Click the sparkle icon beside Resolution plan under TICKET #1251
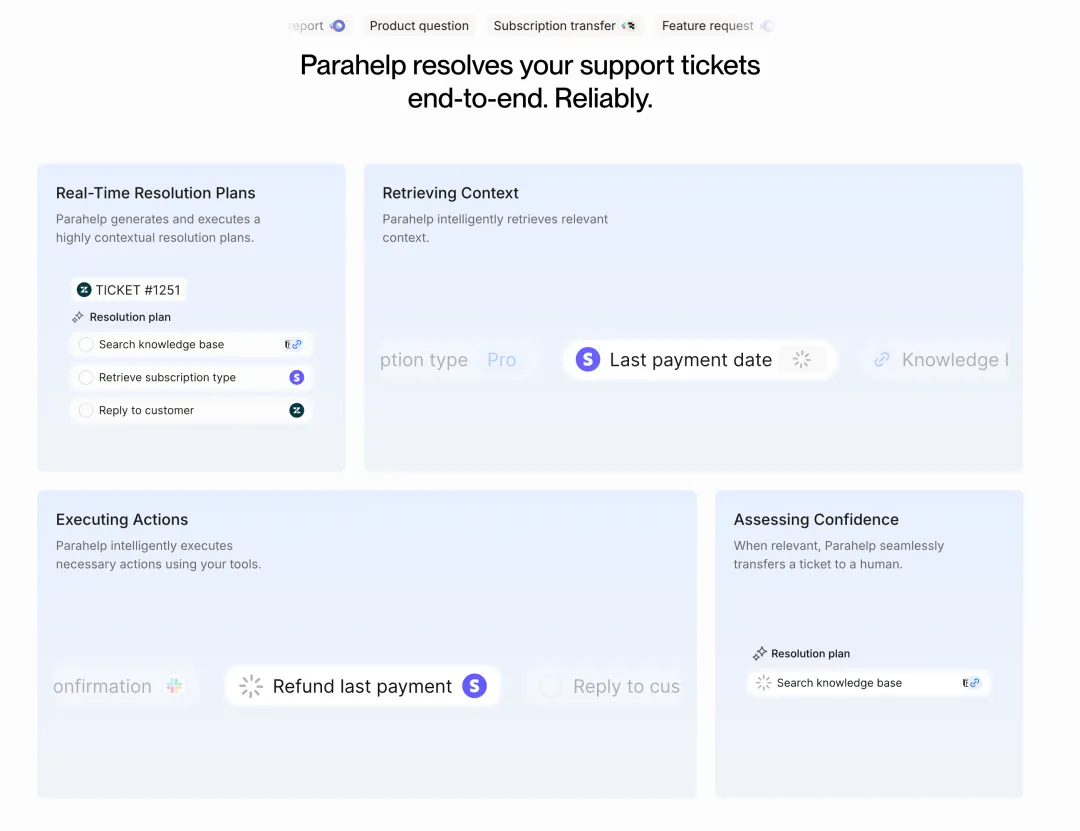 tap(78, 317)
